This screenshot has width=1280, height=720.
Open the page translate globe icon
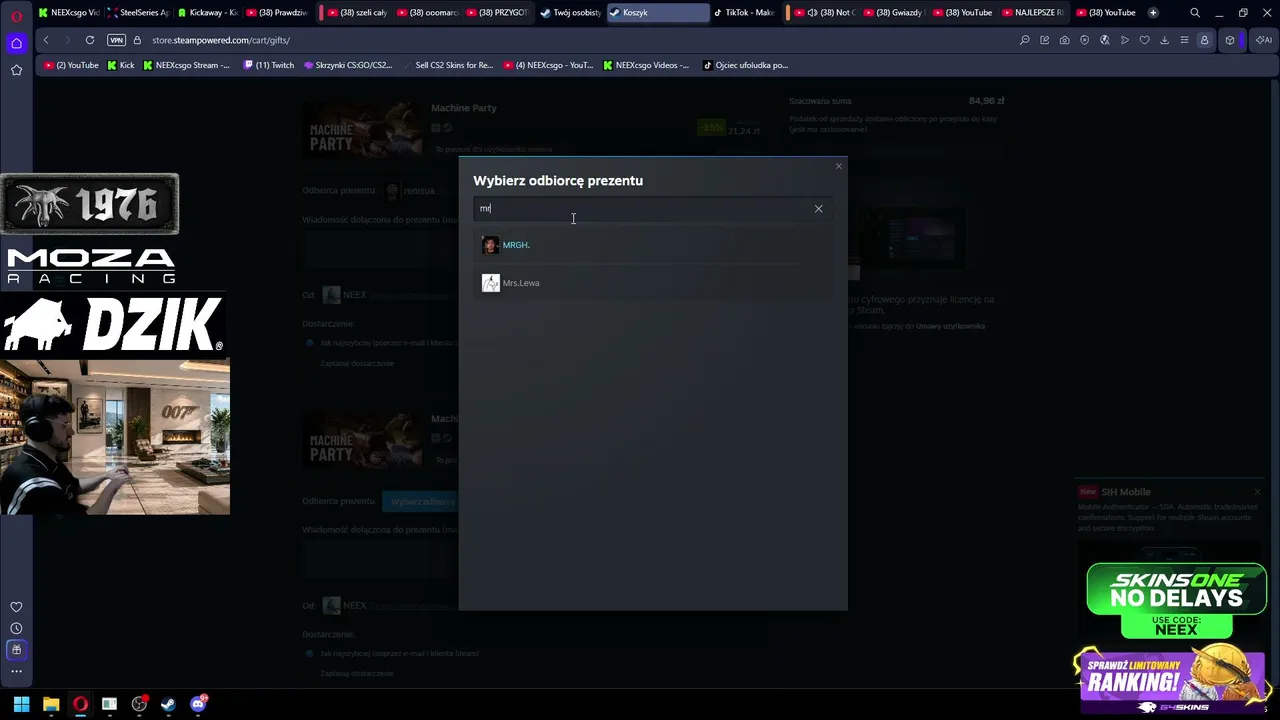1104,40
